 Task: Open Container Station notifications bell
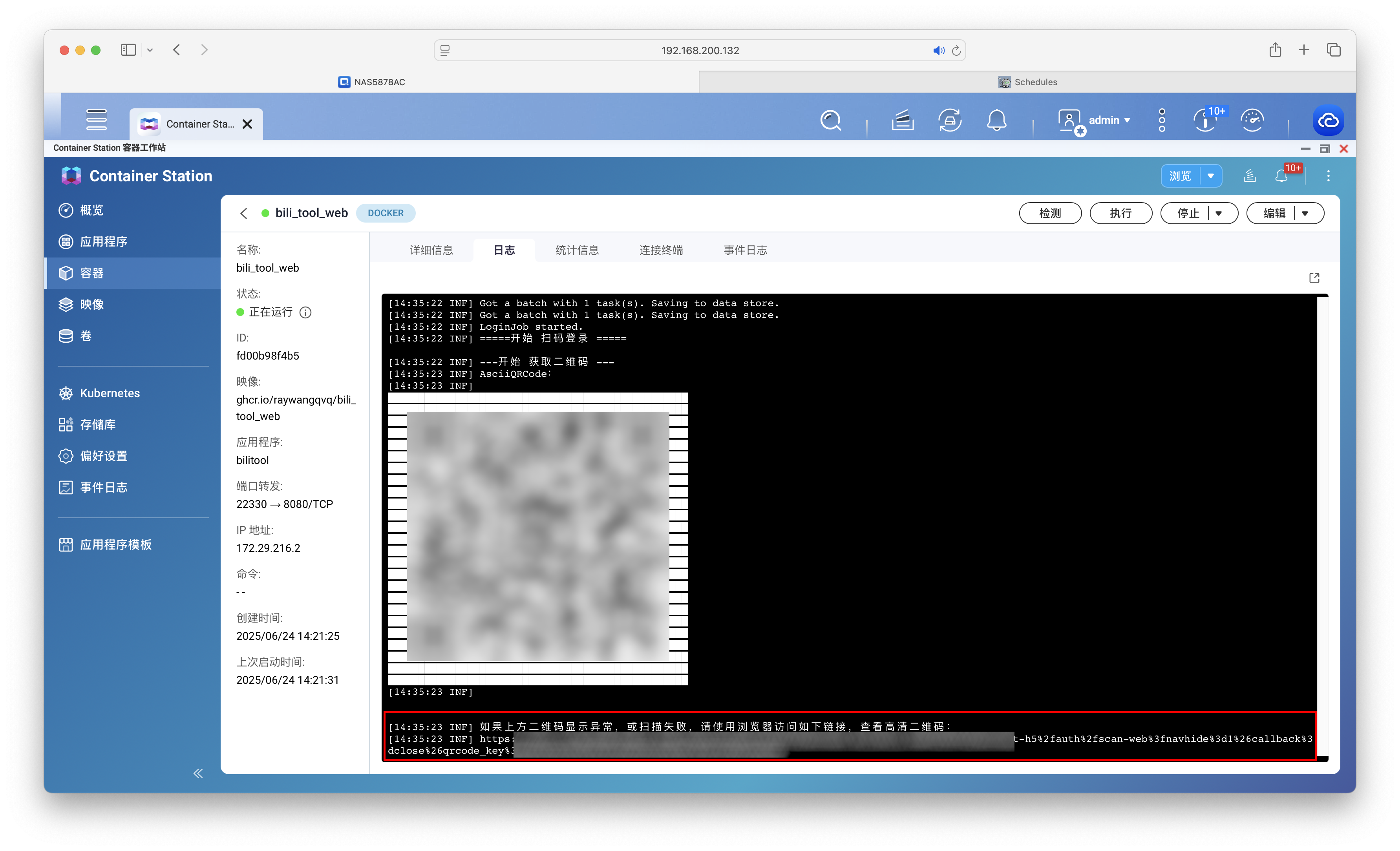[1281, 176]
